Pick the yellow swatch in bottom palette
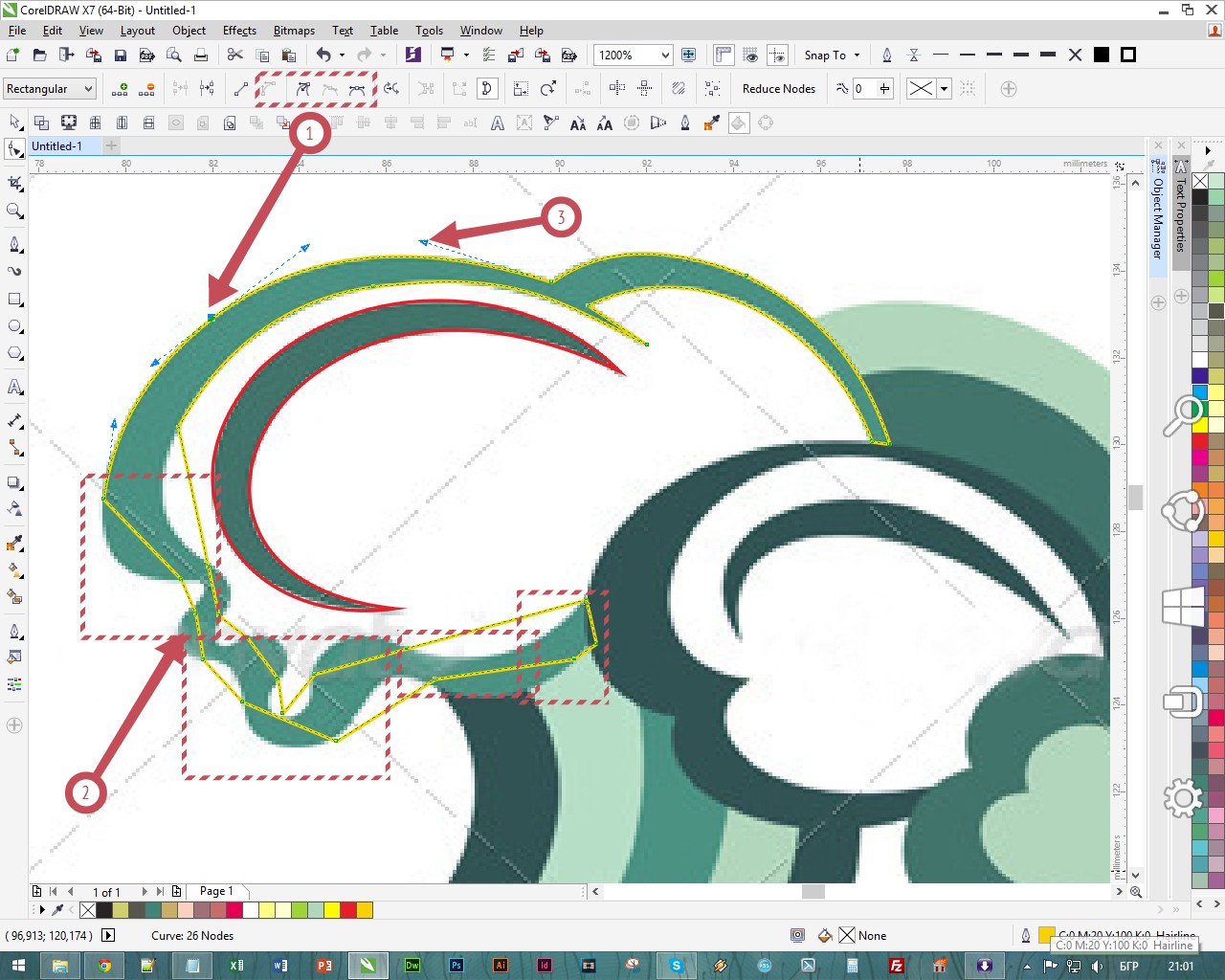This screenshot has height=980, width=1225. click(x=331, y=909)
